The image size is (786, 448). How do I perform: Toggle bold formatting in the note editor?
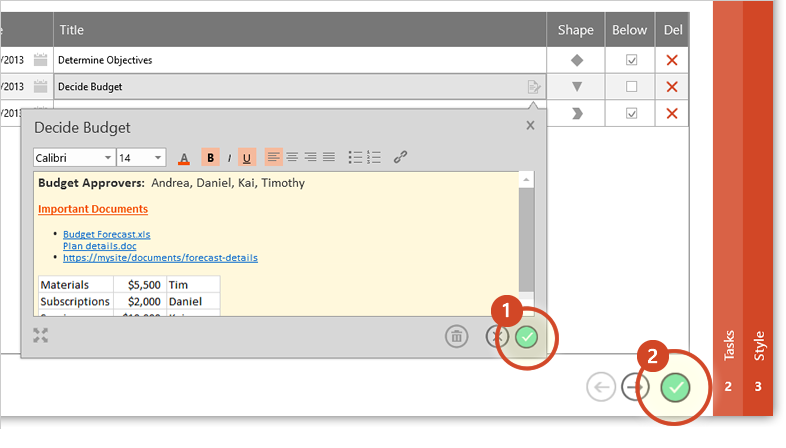211,157
